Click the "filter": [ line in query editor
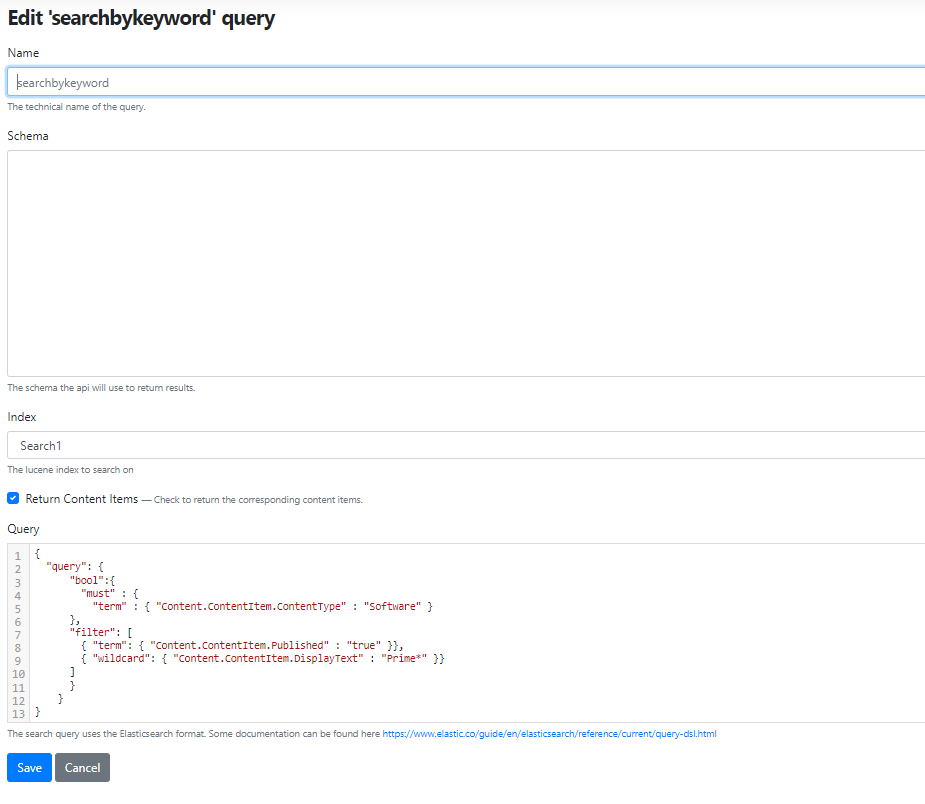 pos(101,632)
